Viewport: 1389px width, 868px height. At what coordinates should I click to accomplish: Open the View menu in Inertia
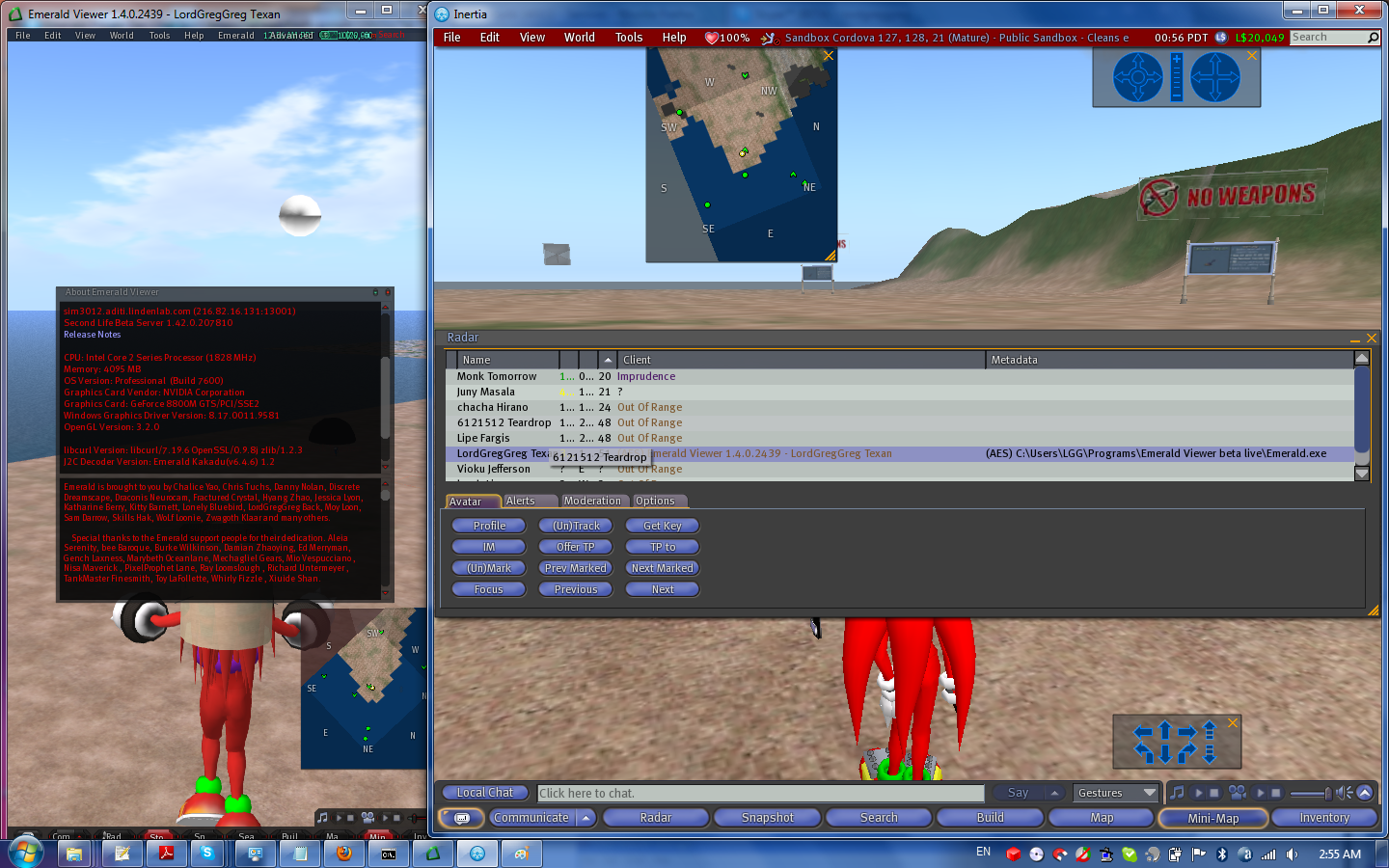click(532, 38)
